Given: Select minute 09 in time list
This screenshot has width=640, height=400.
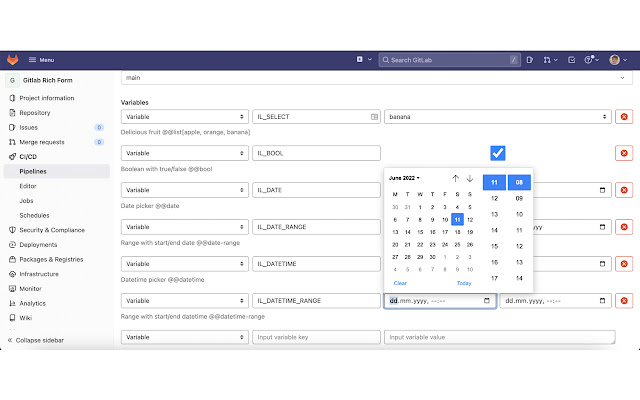Looking at the screenshot, I should (519, 198).
